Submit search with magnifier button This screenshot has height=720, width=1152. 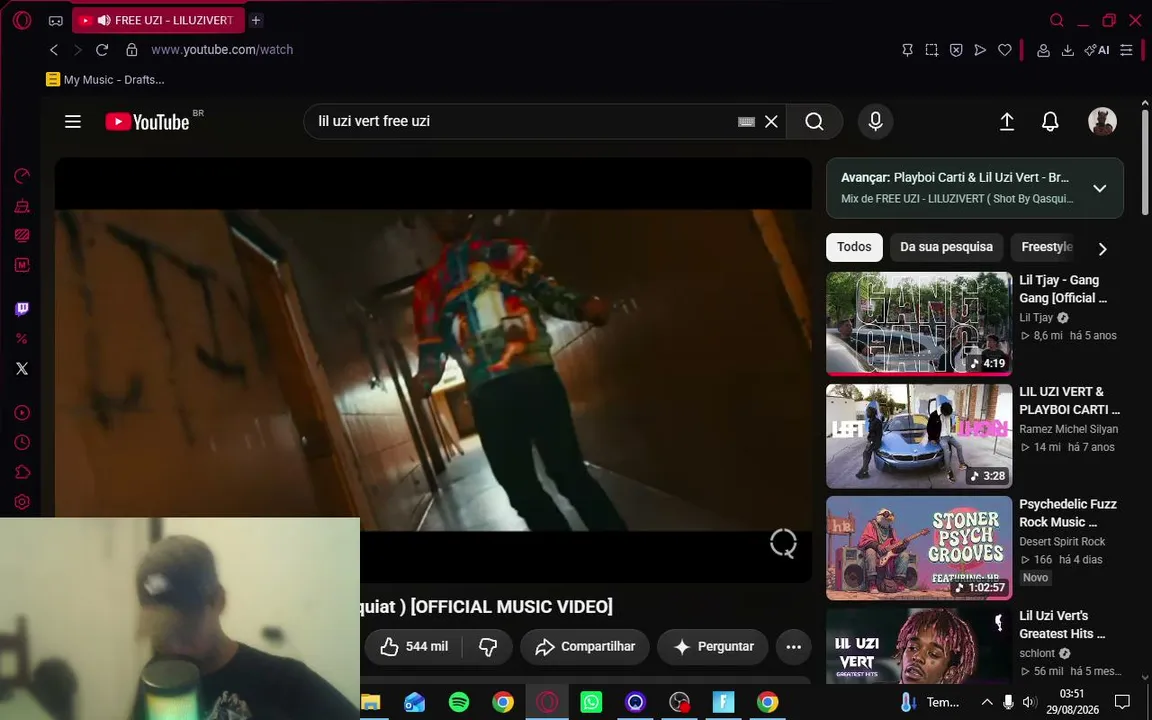click(x=814, y=121)
